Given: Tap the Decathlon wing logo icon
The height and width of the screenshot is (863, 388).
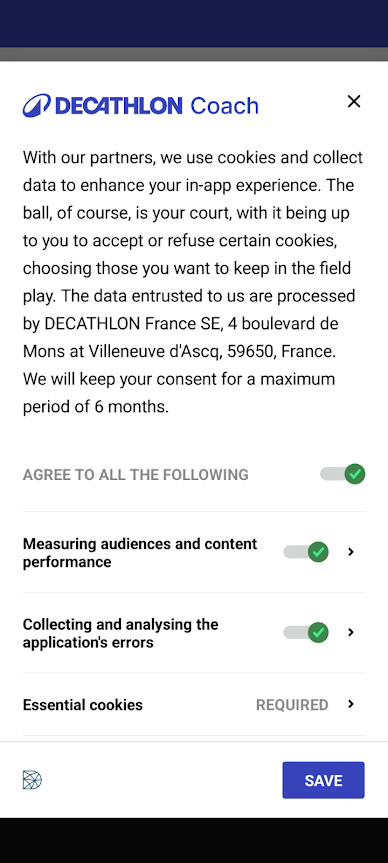Looking at the screenshot, I should coord(37,105).
